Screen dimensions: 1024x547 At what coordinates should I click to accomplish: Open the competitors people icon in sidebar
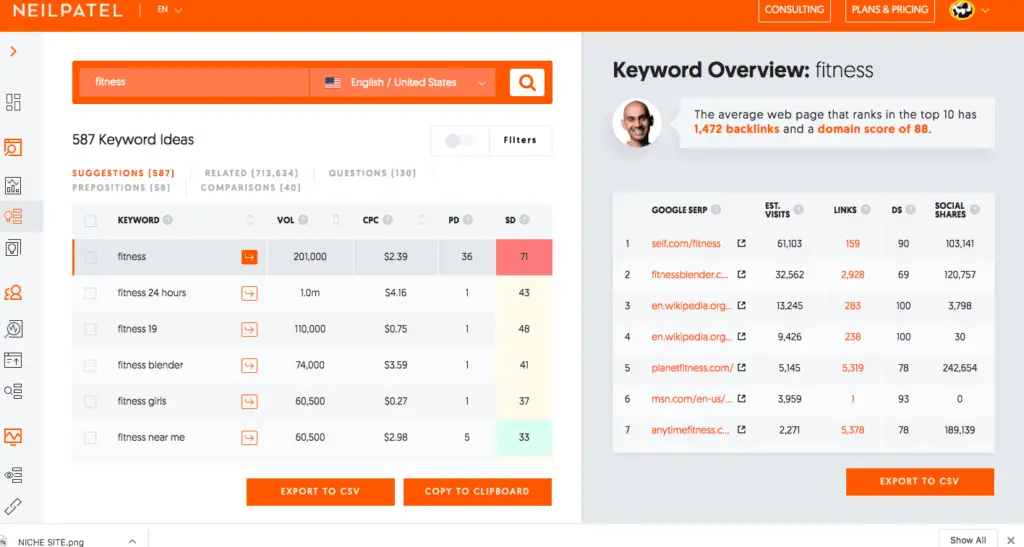tap(13, 293)
